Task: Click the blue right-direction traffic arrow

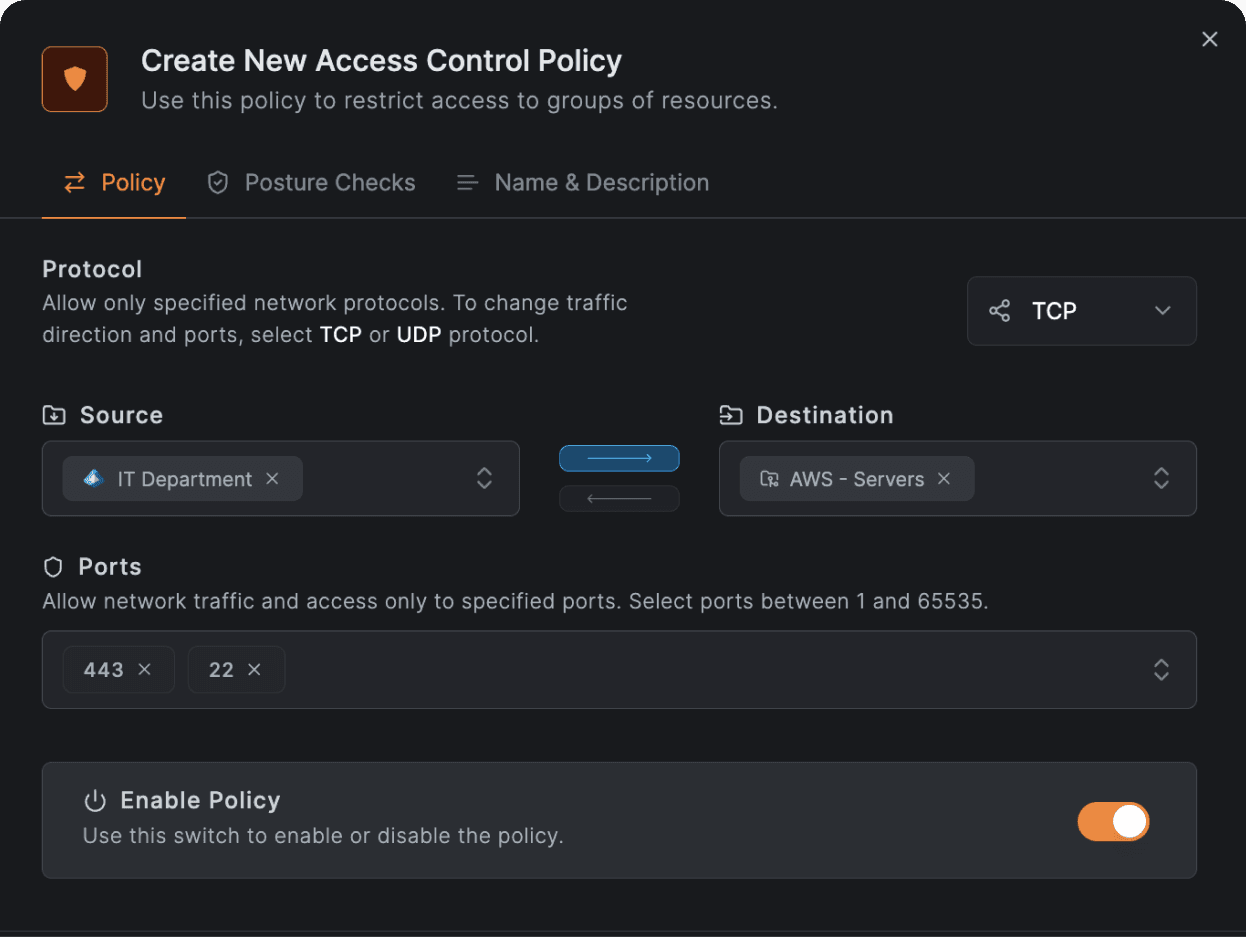Action: 619,458
